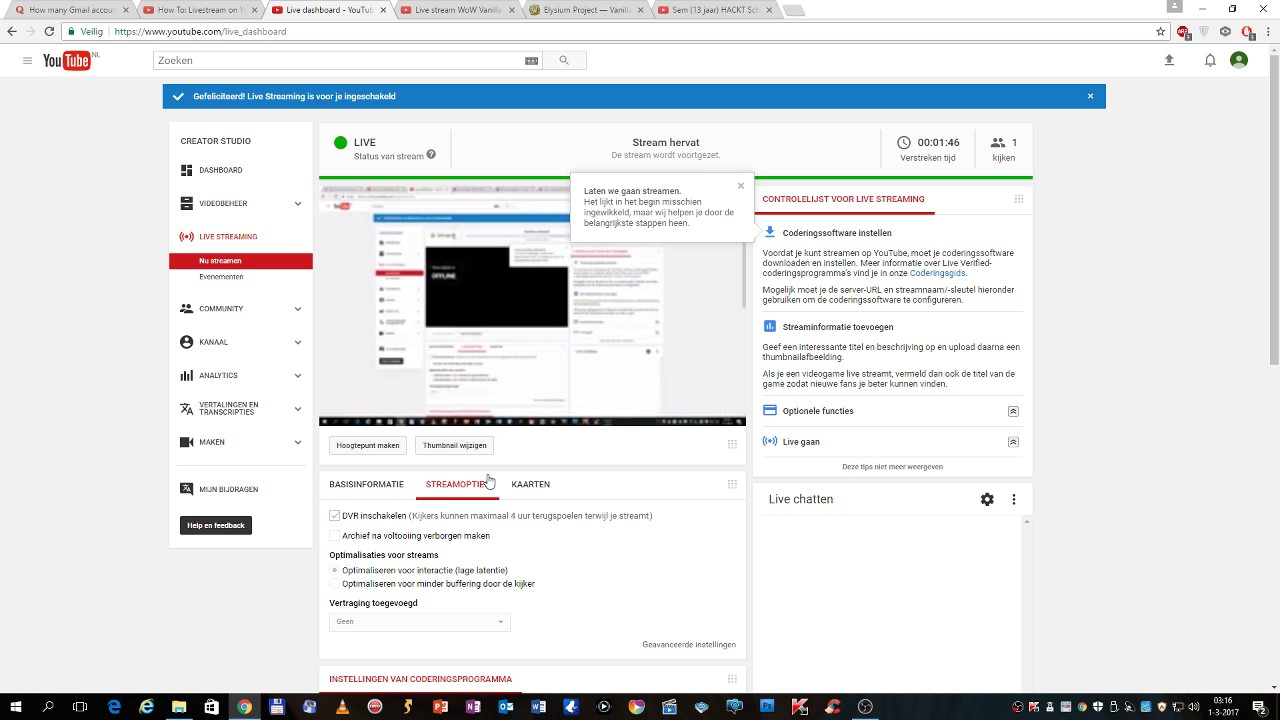Viewport: 1280px width, 720px height.
Task: Open the notifications bell
Action: (1210, 61)
